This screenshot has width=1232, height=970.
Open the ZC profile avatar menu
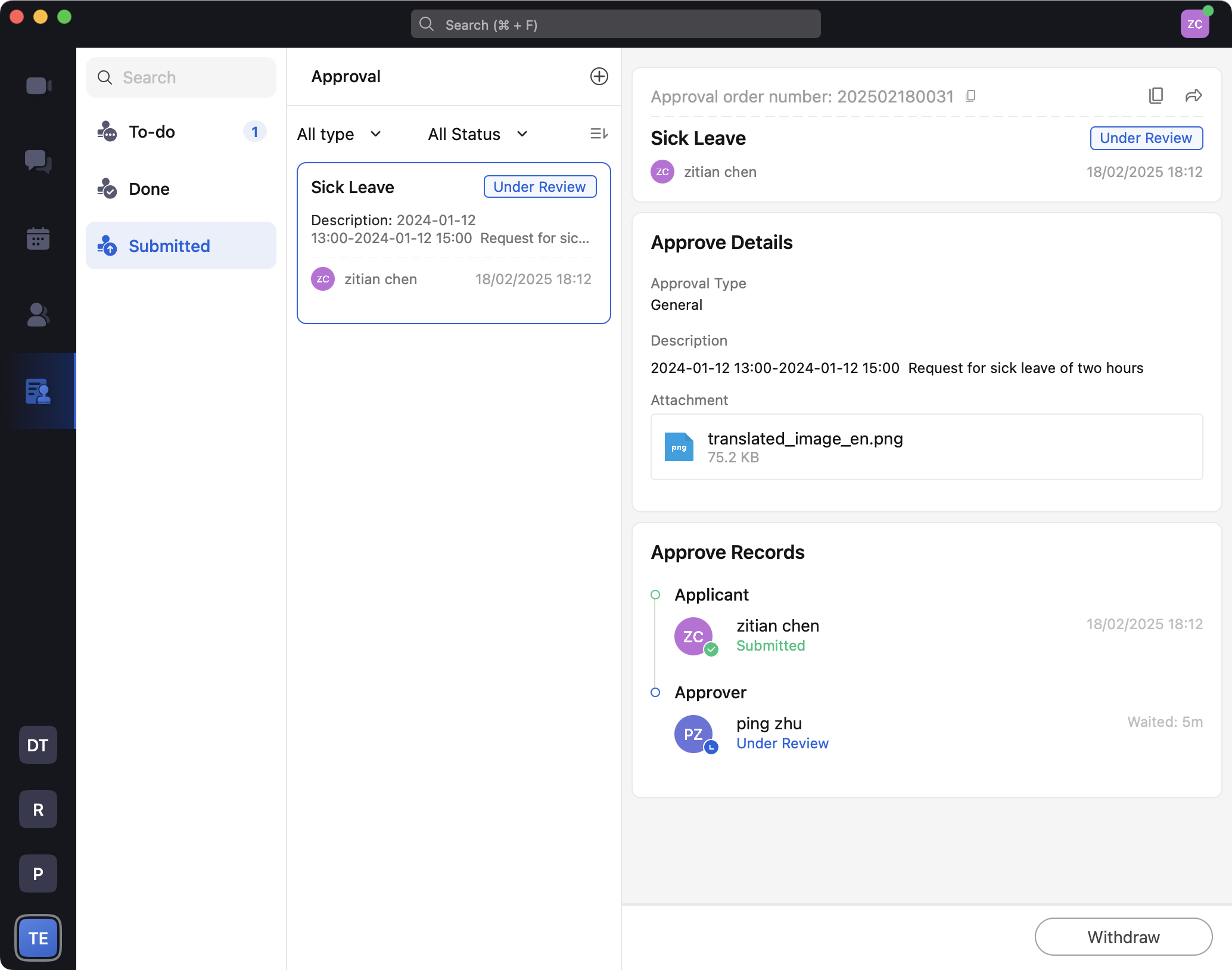coord(1194,24)
